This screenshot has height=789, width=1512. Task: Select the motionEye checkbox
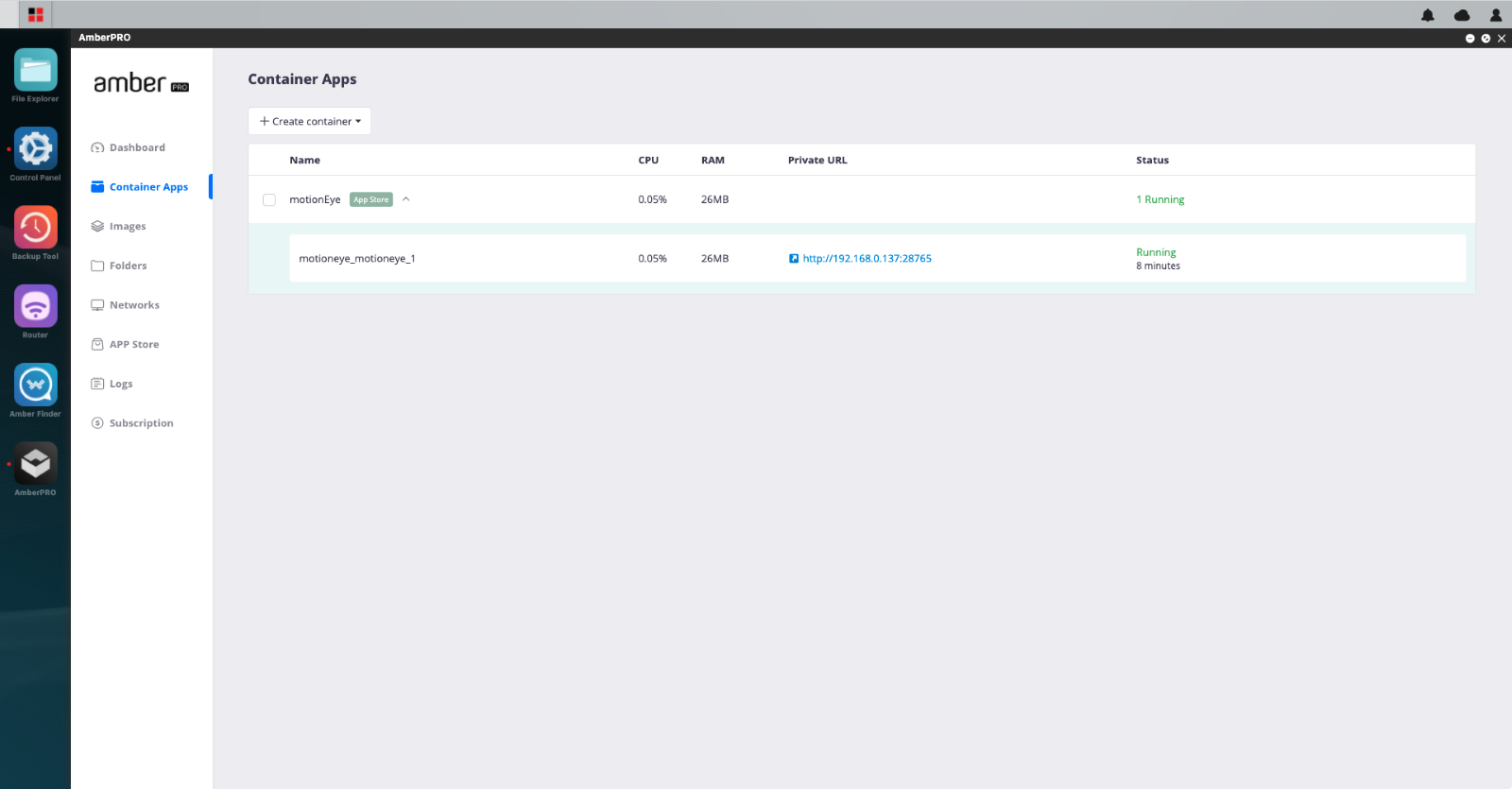pyautogui.click(x=269, y=200)
